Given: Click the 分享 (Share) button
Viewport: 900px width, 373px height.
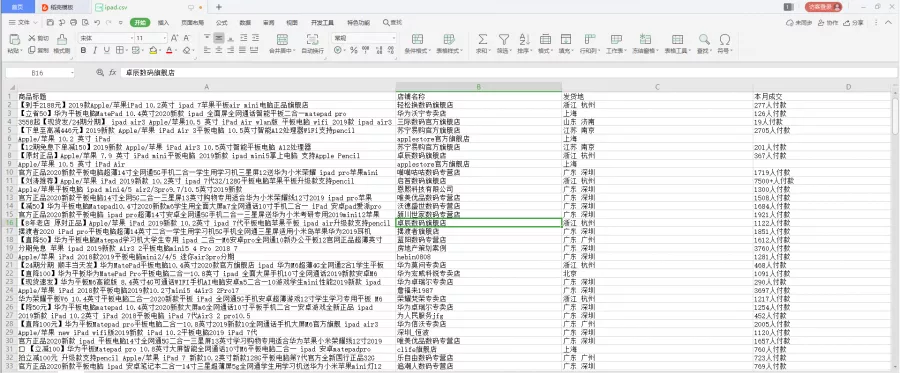Looking at the screenshot, I should click(854, 22).
